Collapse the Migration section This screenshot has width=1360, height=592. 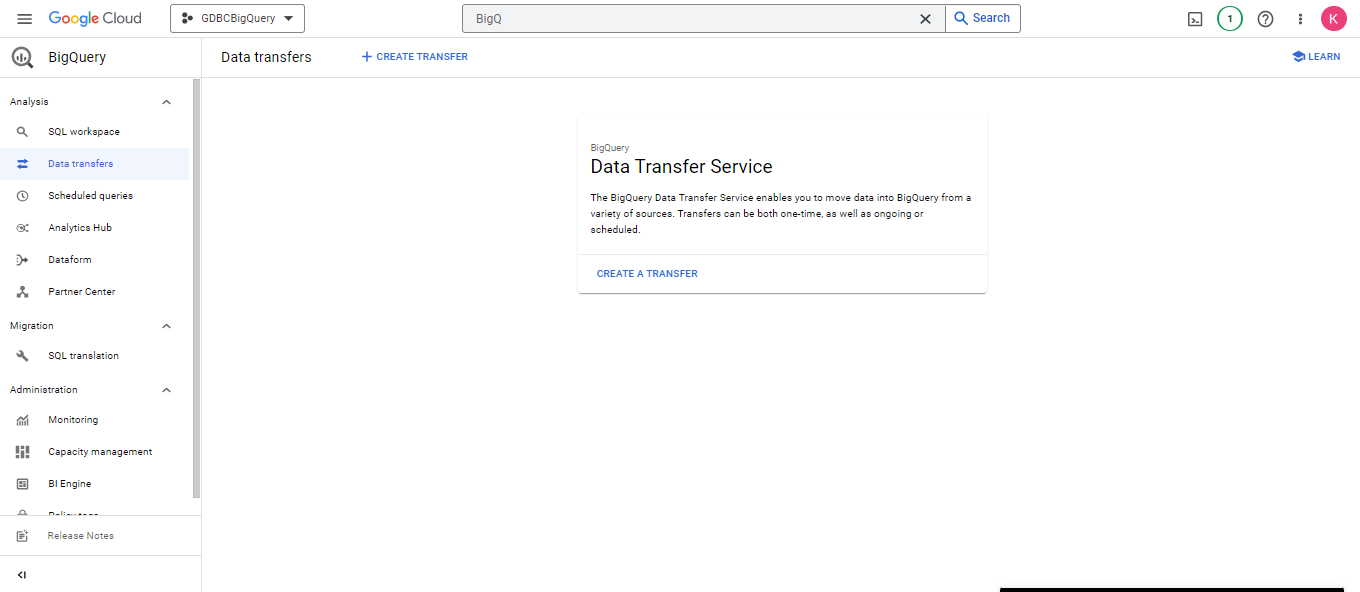[167, 326]
